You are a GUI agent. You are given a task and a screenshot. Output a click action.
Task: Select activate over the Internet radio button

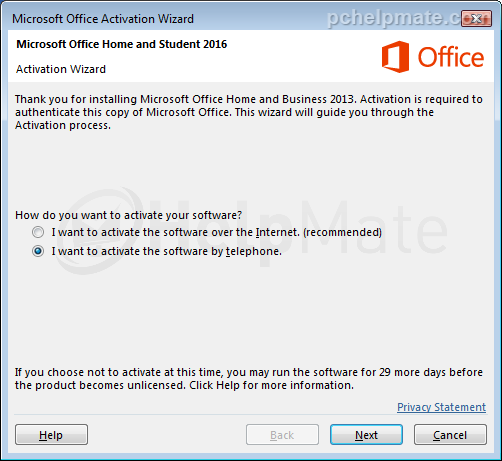click(38, 232)
